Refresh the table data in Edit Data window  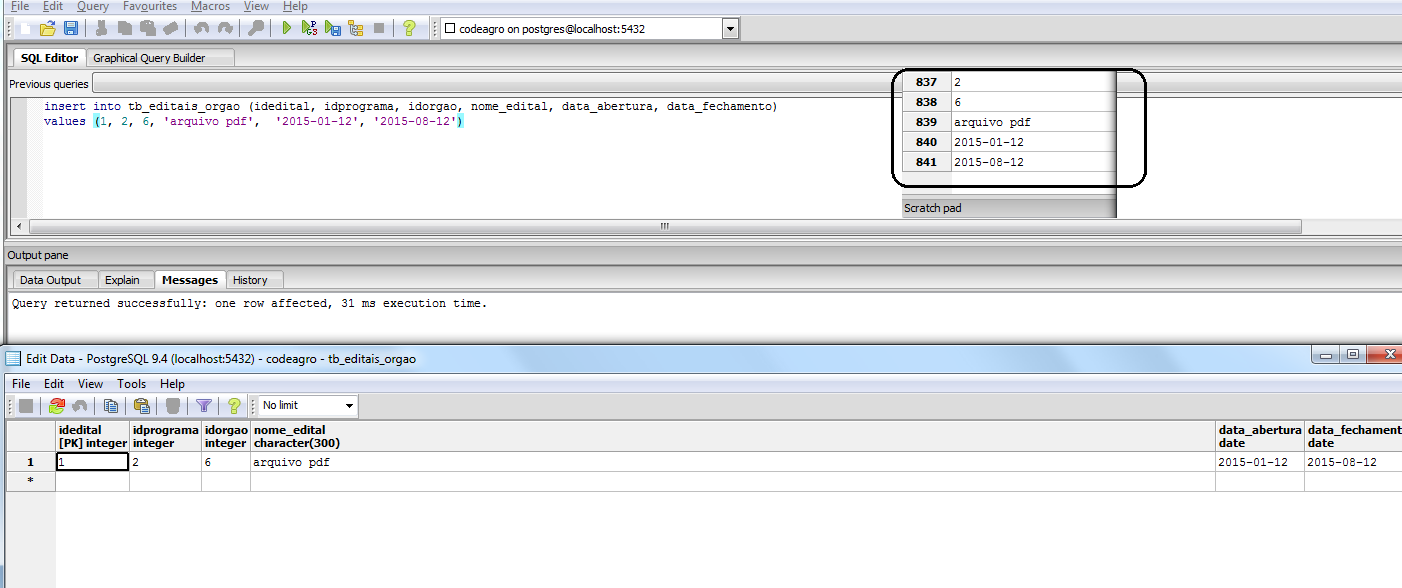point(56,406)
